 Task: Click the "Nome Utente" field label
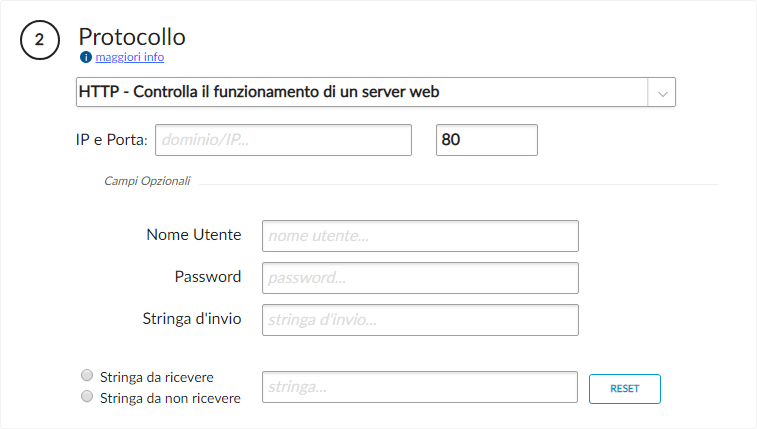(193, 235)
